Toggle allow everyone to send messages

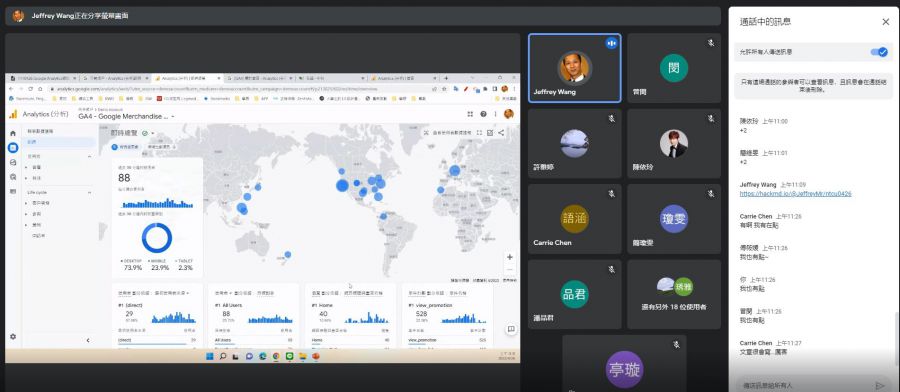tap(879, 52)
